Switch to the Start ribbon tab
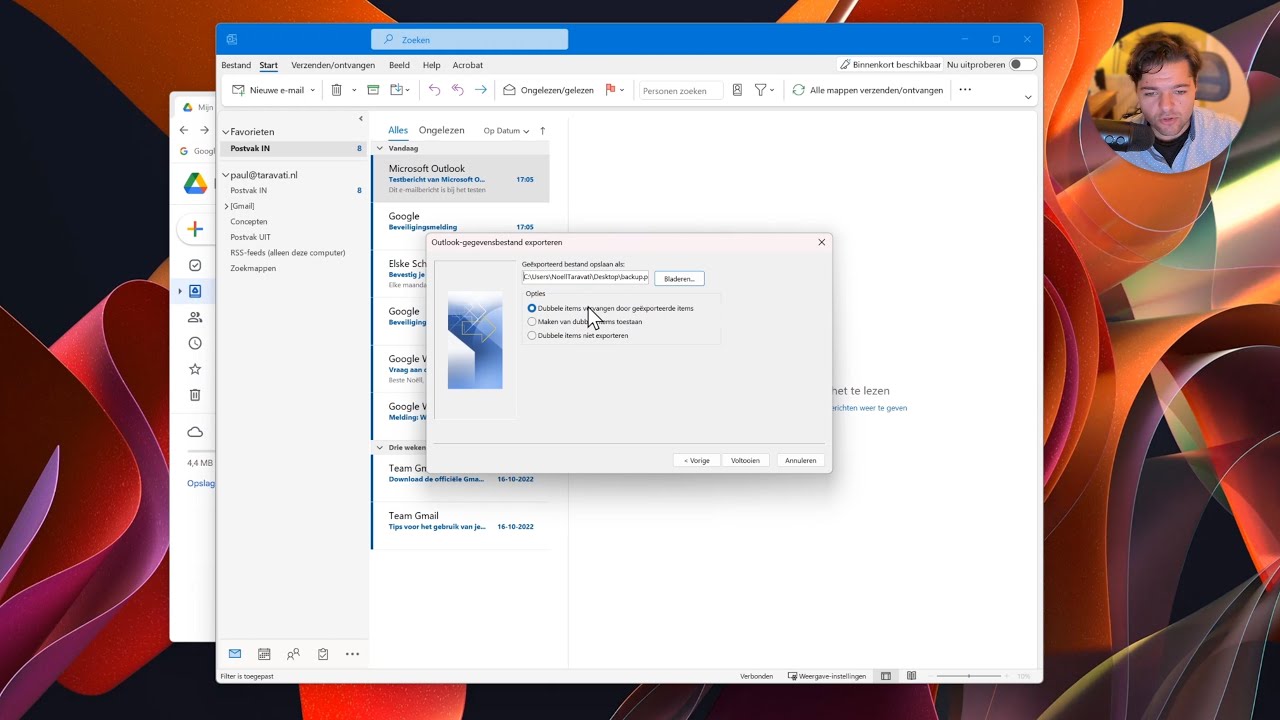This screenshot has width=1280, height=720. click(268, 65)
